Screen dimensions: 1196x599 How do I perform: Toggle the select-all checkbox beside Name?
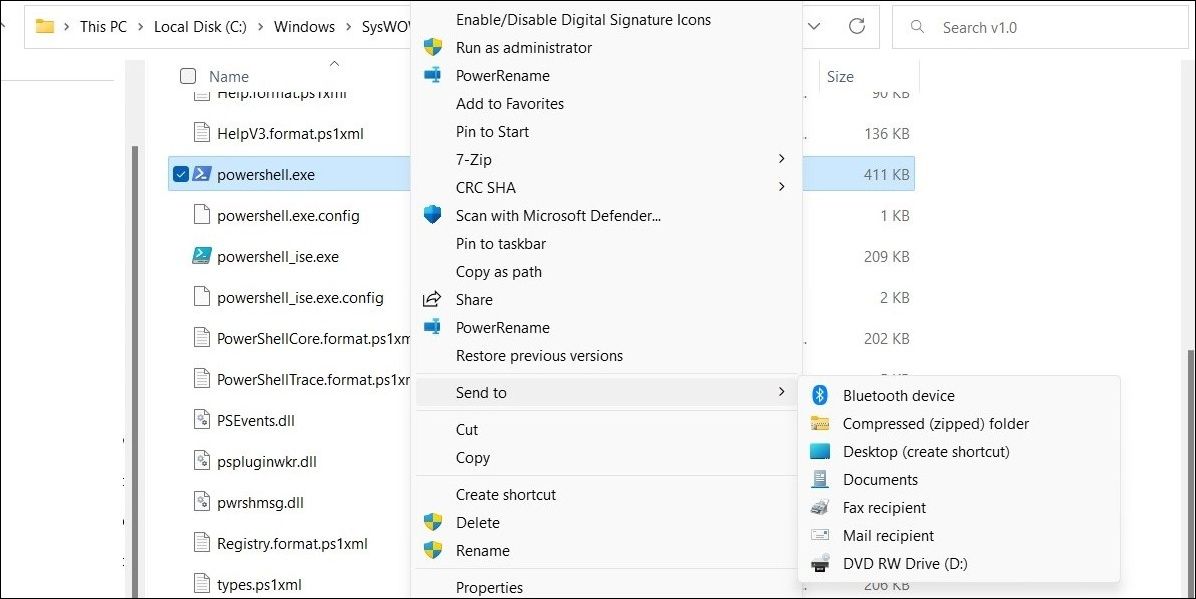[188, 76]
